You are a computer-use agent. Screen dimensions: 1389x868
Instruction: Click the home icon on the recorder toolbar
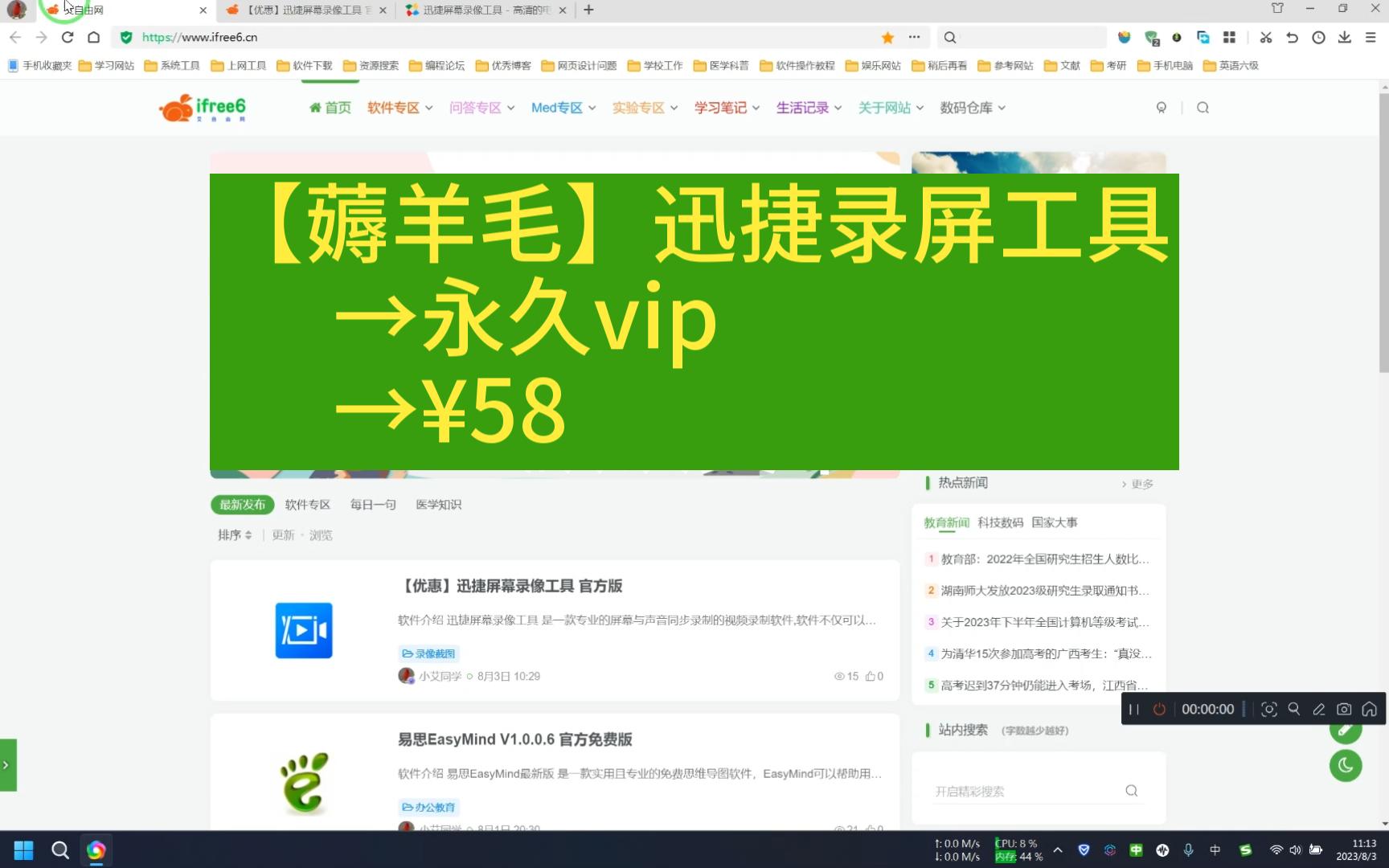click(x=1369, y=709)
